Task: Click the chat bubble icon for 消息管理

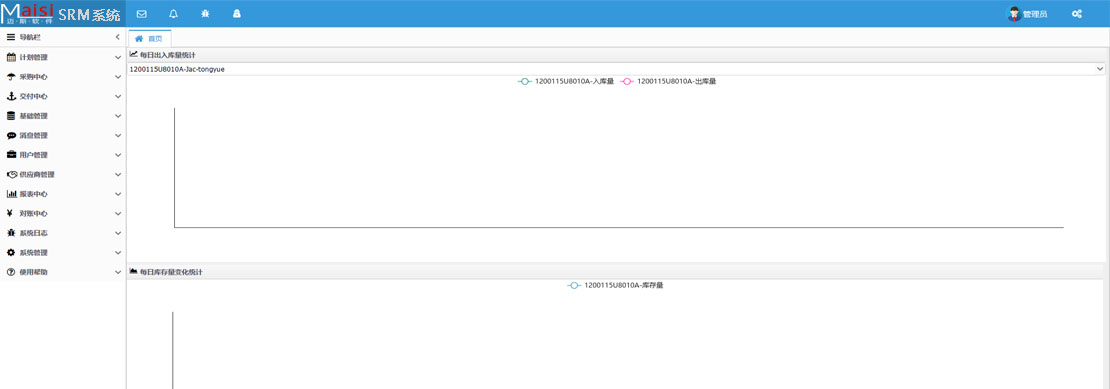Action: tap(11, 135)
